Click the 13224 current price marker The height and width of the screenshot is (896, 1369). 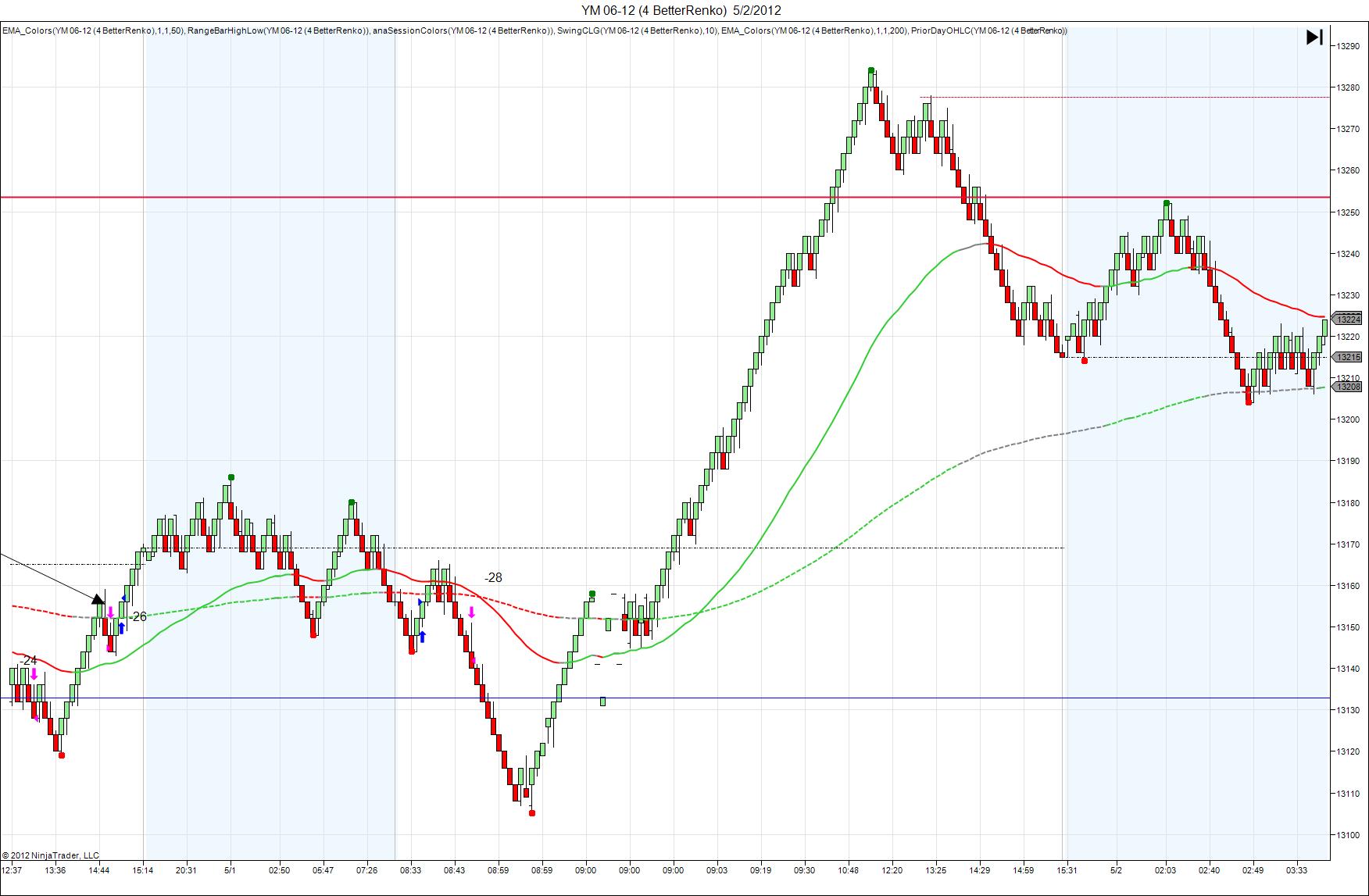click(x=1348, y=319)
